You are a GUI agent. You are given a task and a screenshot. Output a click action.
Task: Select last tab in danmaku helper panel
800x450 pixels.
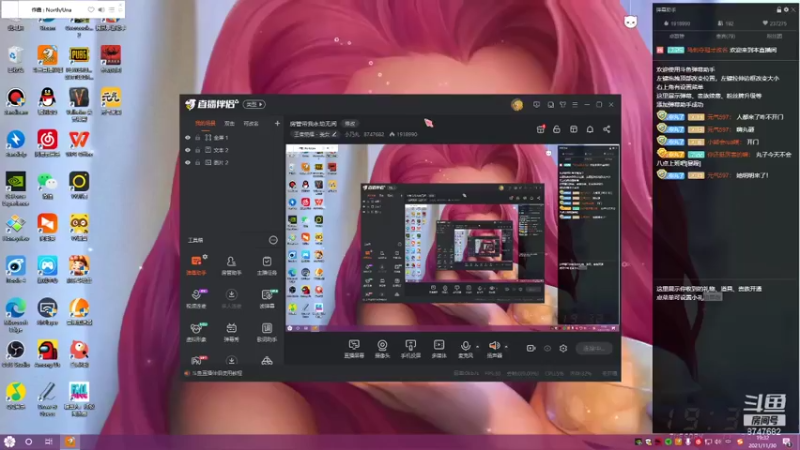[774, 36]
